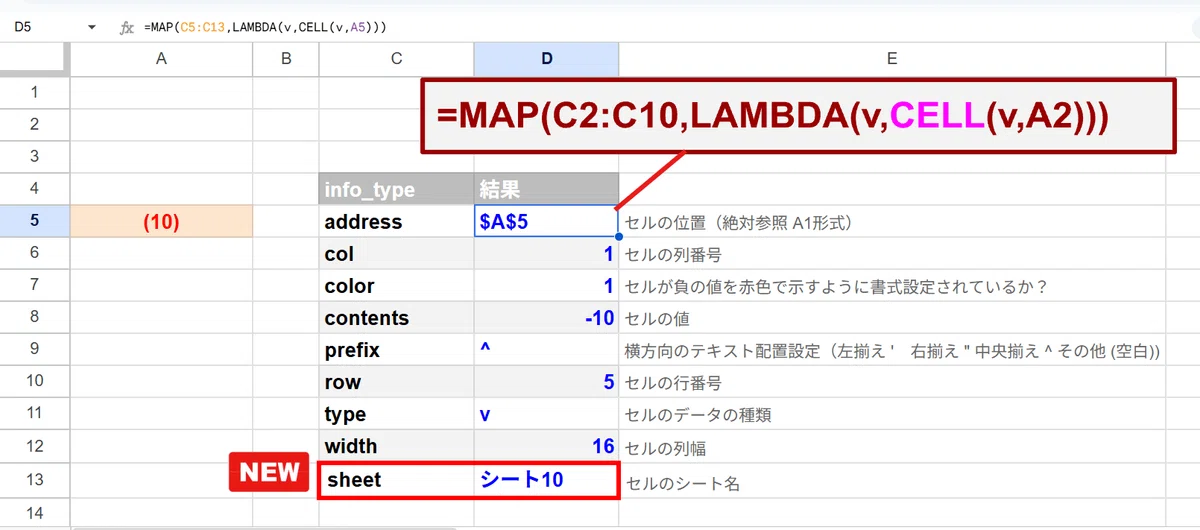Screen dimensions: 1200x530
Task: Select the col cell
Action: pos(396,254)
